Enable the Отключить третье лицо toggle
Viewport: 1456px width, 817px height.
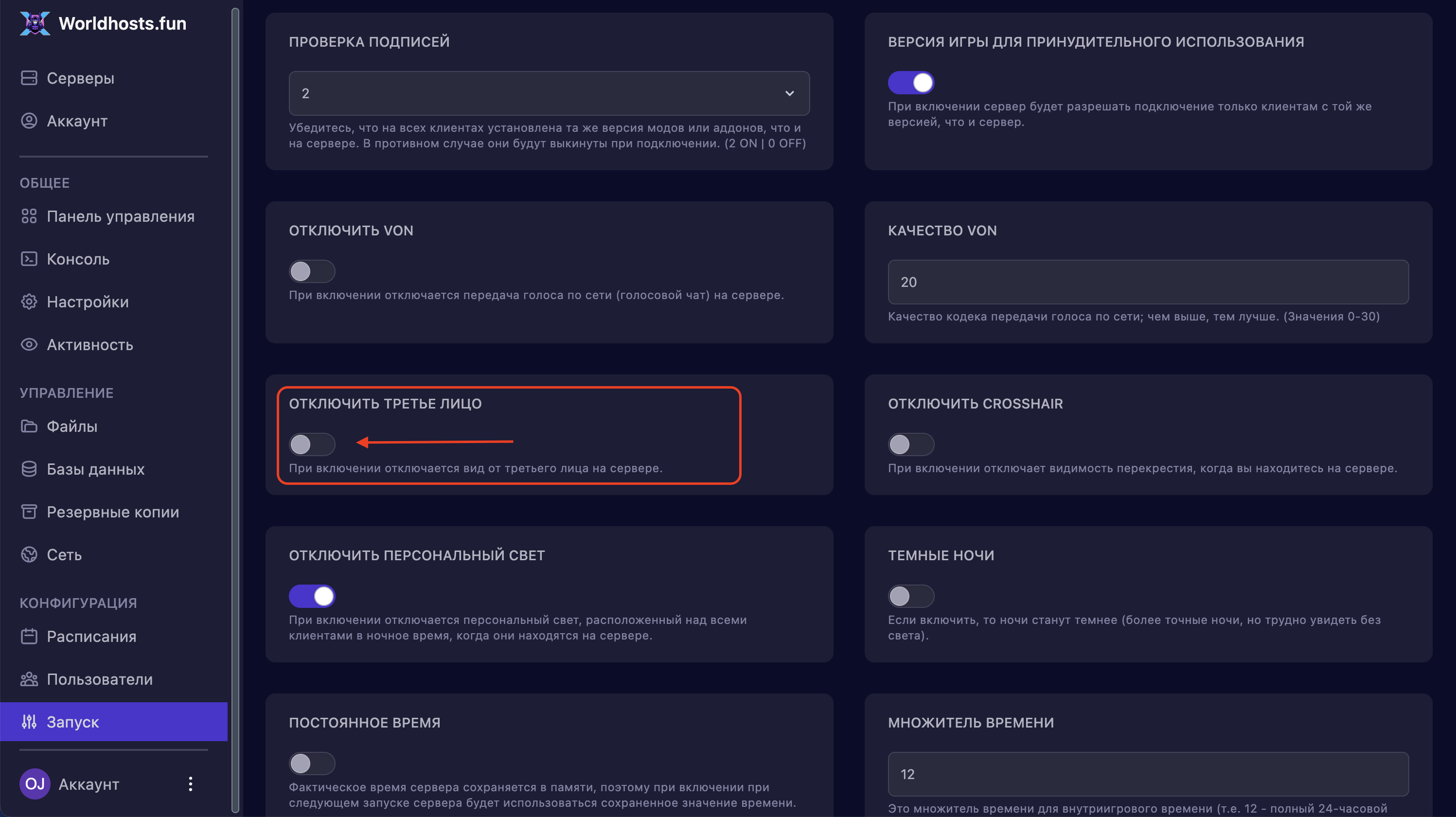(x=312, y=444)
